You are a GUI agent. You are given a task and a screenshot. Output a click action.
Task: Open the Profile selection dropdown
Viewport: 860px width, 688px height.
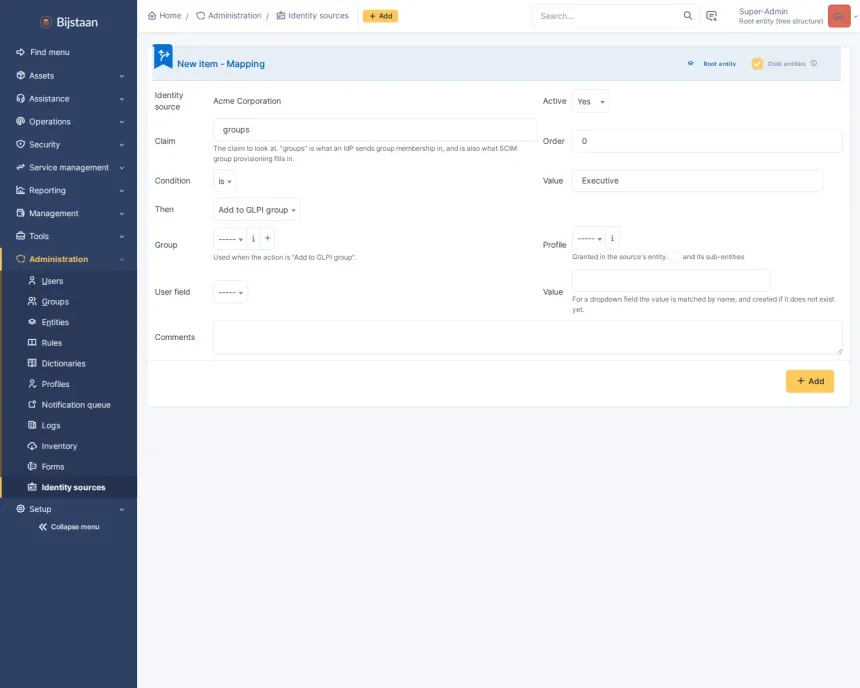pyautogui.click(x=589, y=238)
